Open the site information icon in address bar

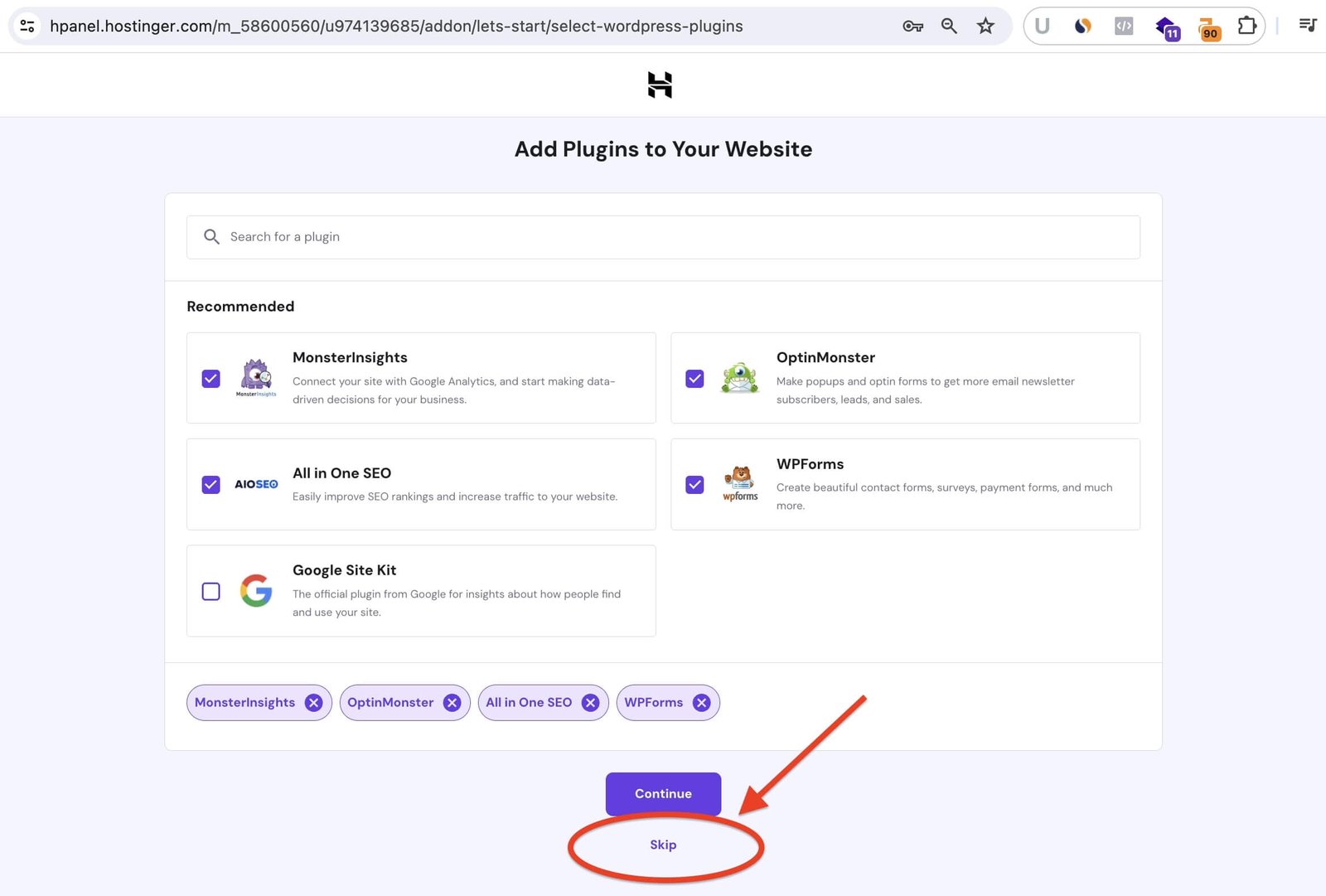(x=27, y=26)
